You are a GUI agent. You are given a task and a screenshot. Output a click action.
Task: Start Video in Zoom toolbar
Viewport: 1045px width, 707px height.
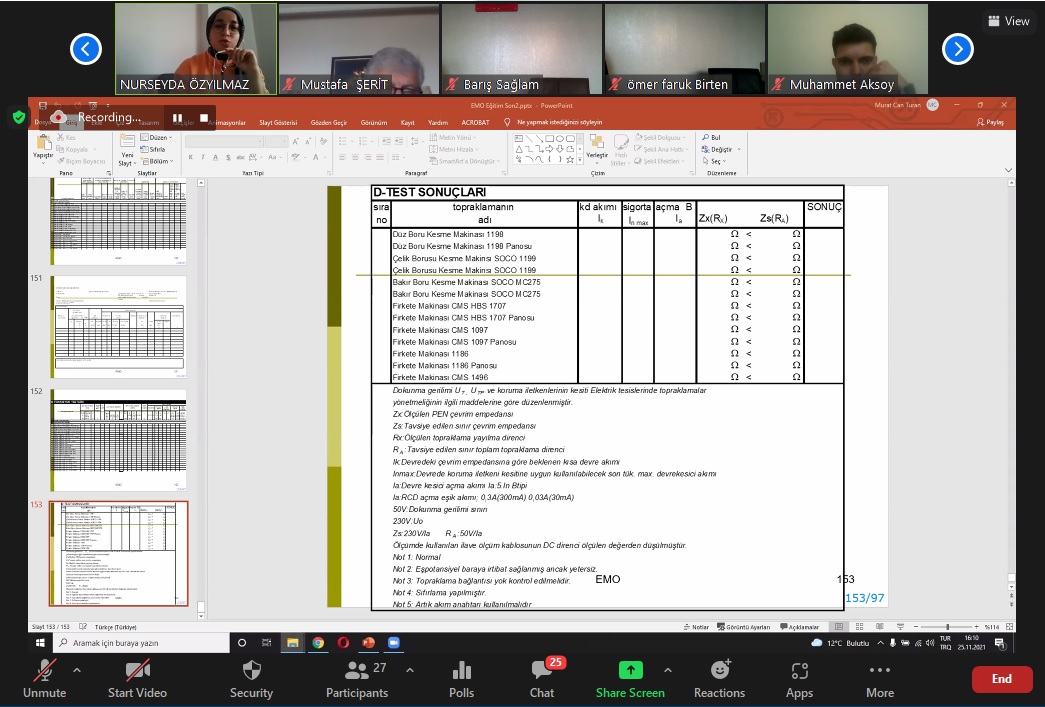click(137, 679)
